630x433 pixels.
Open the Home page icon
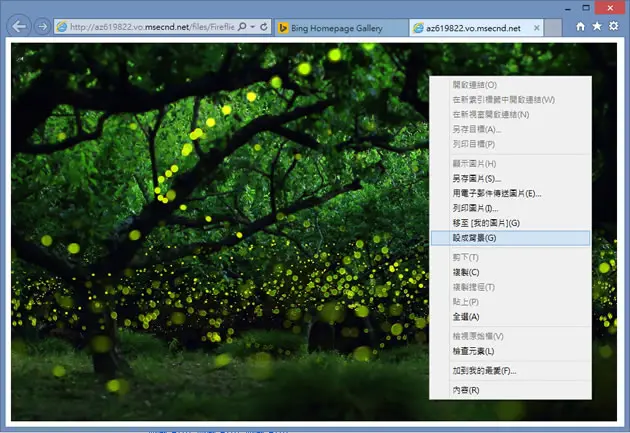pyautogui.click(x=580, y=27)
